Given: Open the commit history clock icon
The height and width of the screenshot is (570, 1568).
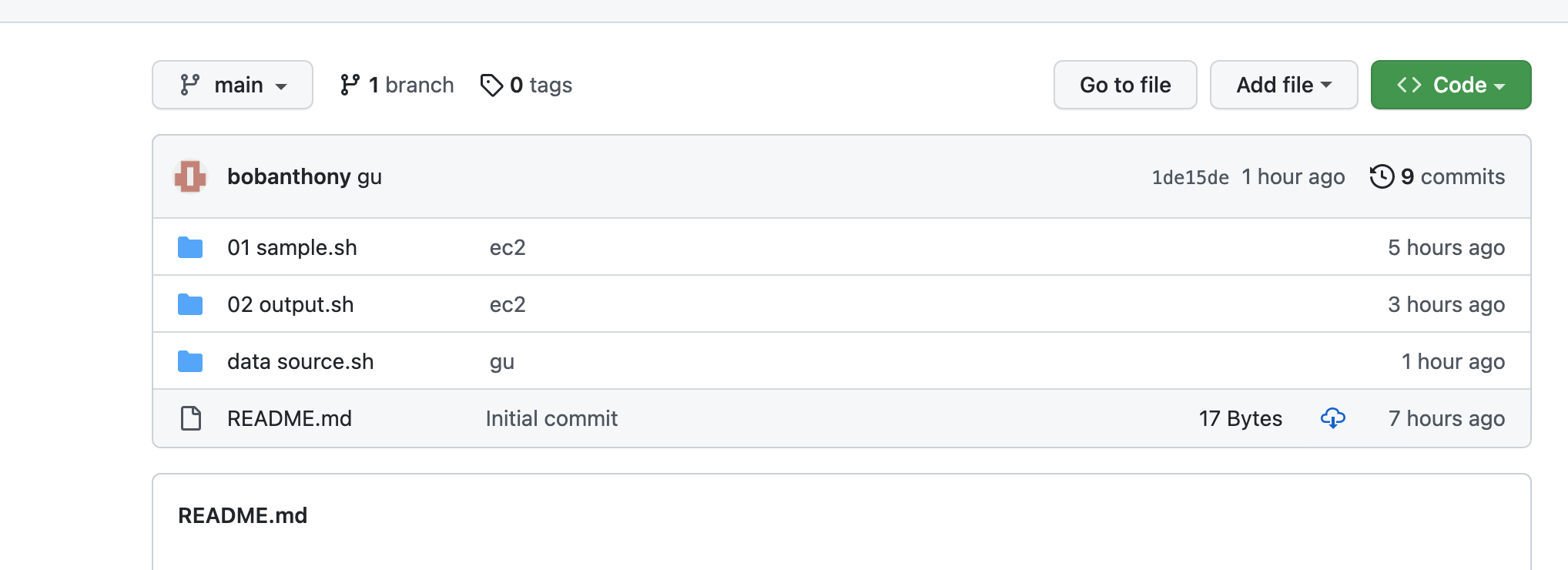Looking at the screenshot, I should click(1382, 176).
